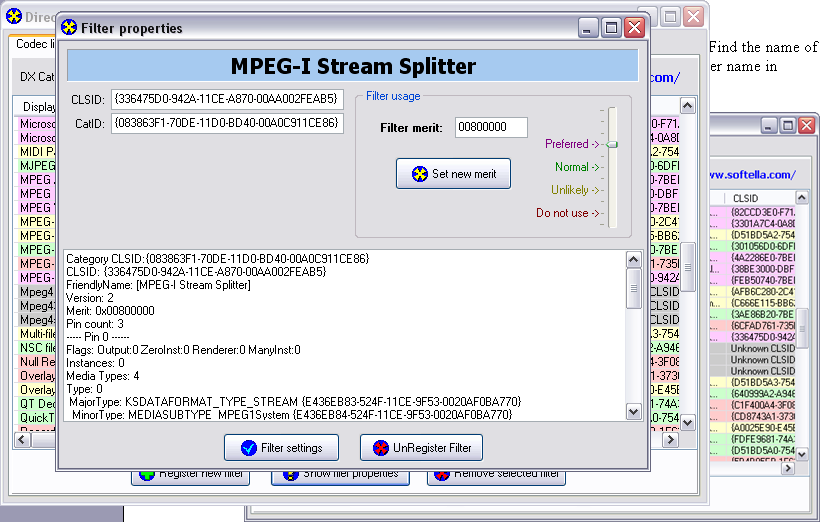This screenshot has height=522, width=820.
Task: Click red icon on UnRegister Filter button
Action: tap(381, 448)
